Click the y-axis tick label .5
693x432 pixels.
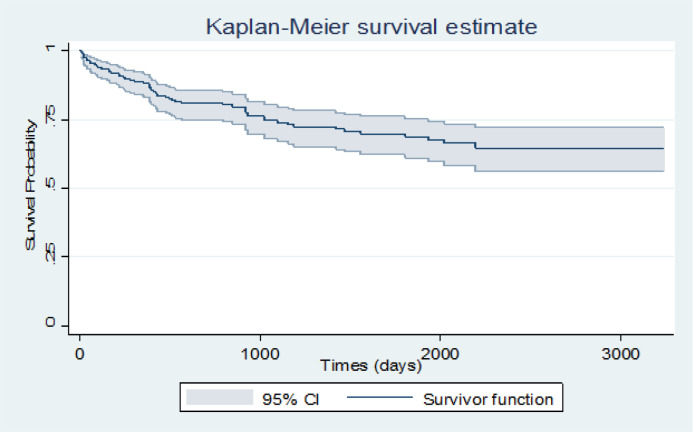pos(49,188)
